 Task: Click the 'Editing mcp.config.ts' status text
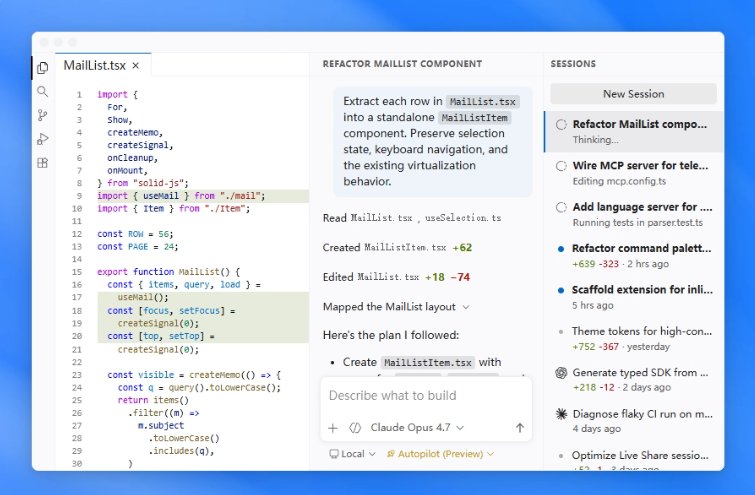(x=619, y=182)
